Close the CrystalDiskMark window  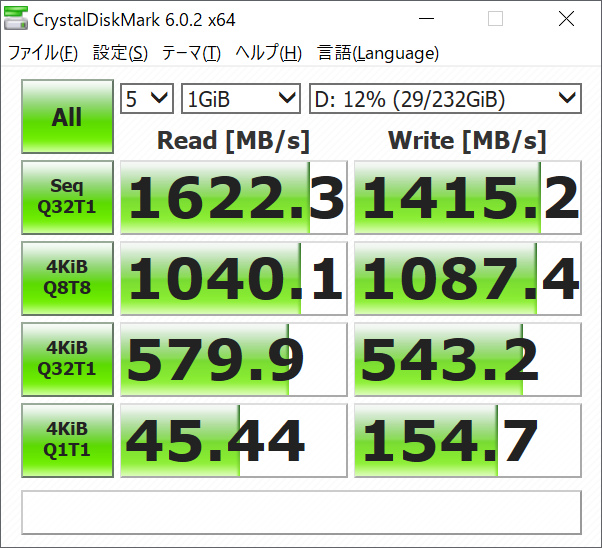[566, 18]
